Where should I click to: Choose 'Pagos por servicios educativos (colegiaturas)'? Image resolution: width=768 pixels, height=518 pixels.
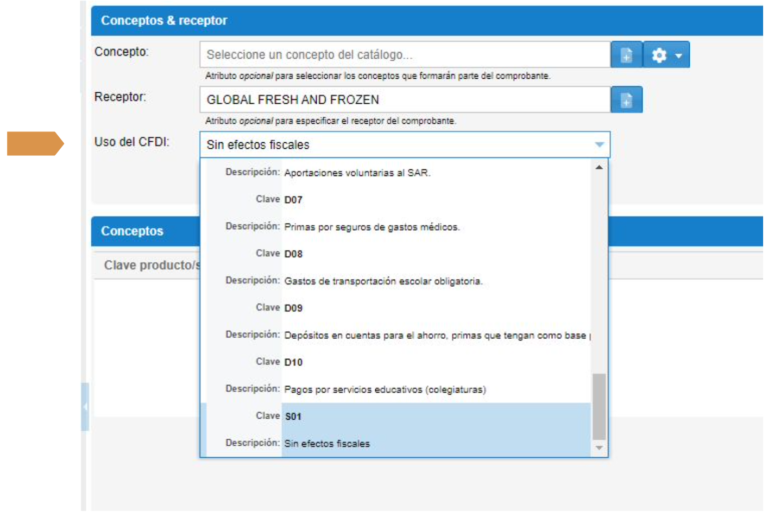385,389
